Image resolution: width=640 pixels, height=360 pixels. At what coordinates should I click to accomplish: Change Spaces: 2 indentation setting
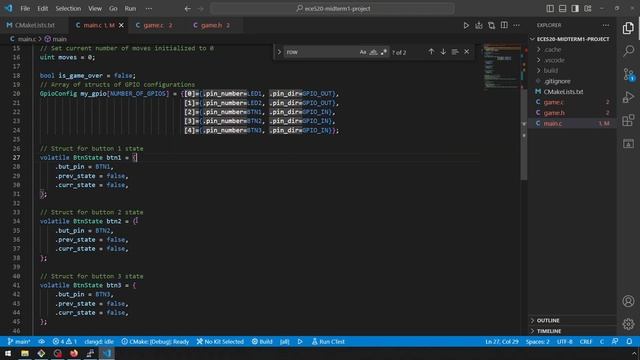click(538, 342)
